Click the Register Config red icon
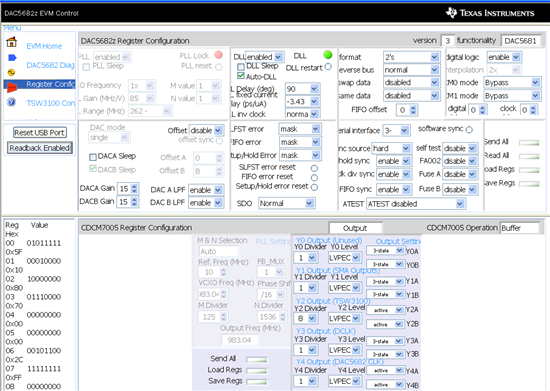 click(12, 87)
